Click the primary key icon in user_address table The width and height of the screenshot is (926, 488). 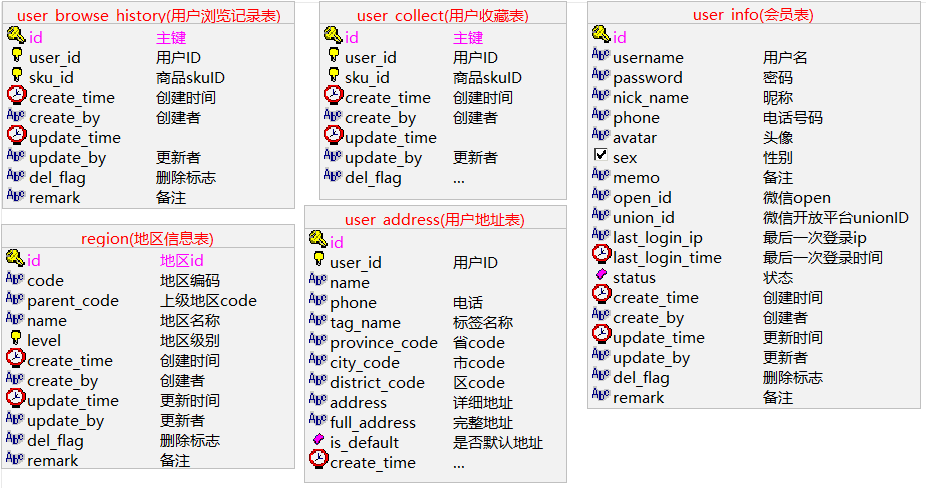318,240
